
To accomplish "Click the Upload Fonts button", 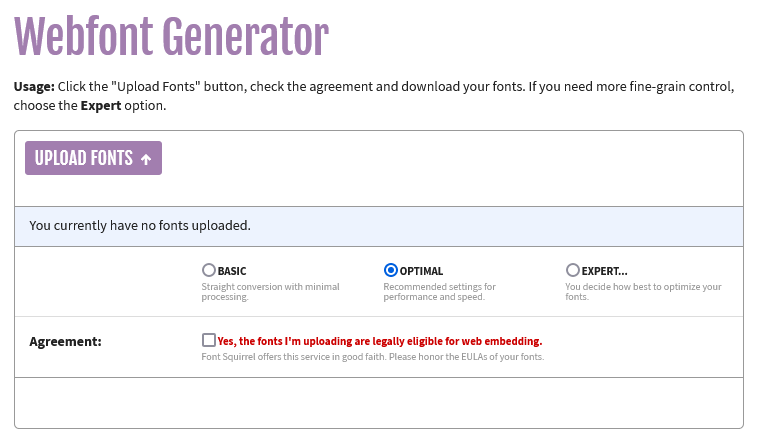I will click(93, 158).
